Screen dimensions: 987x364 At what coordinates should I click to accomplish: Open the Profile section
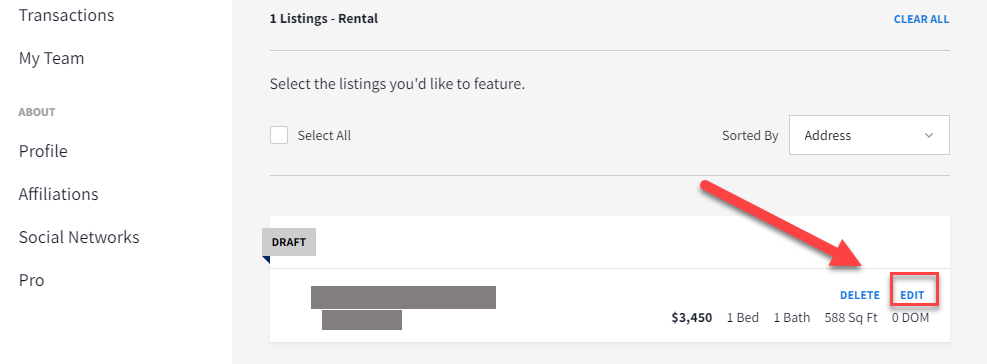pos(43,151)
